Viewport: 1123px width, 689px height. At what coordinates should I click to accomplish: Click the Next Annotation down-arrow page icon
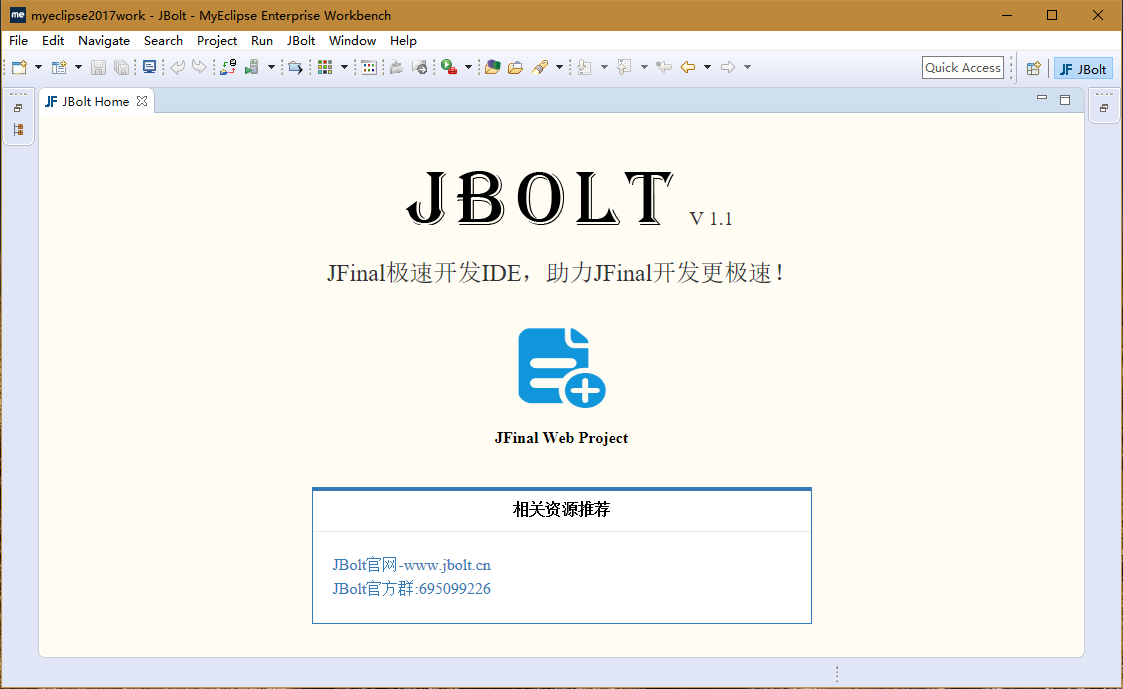[x=584, y=67]
